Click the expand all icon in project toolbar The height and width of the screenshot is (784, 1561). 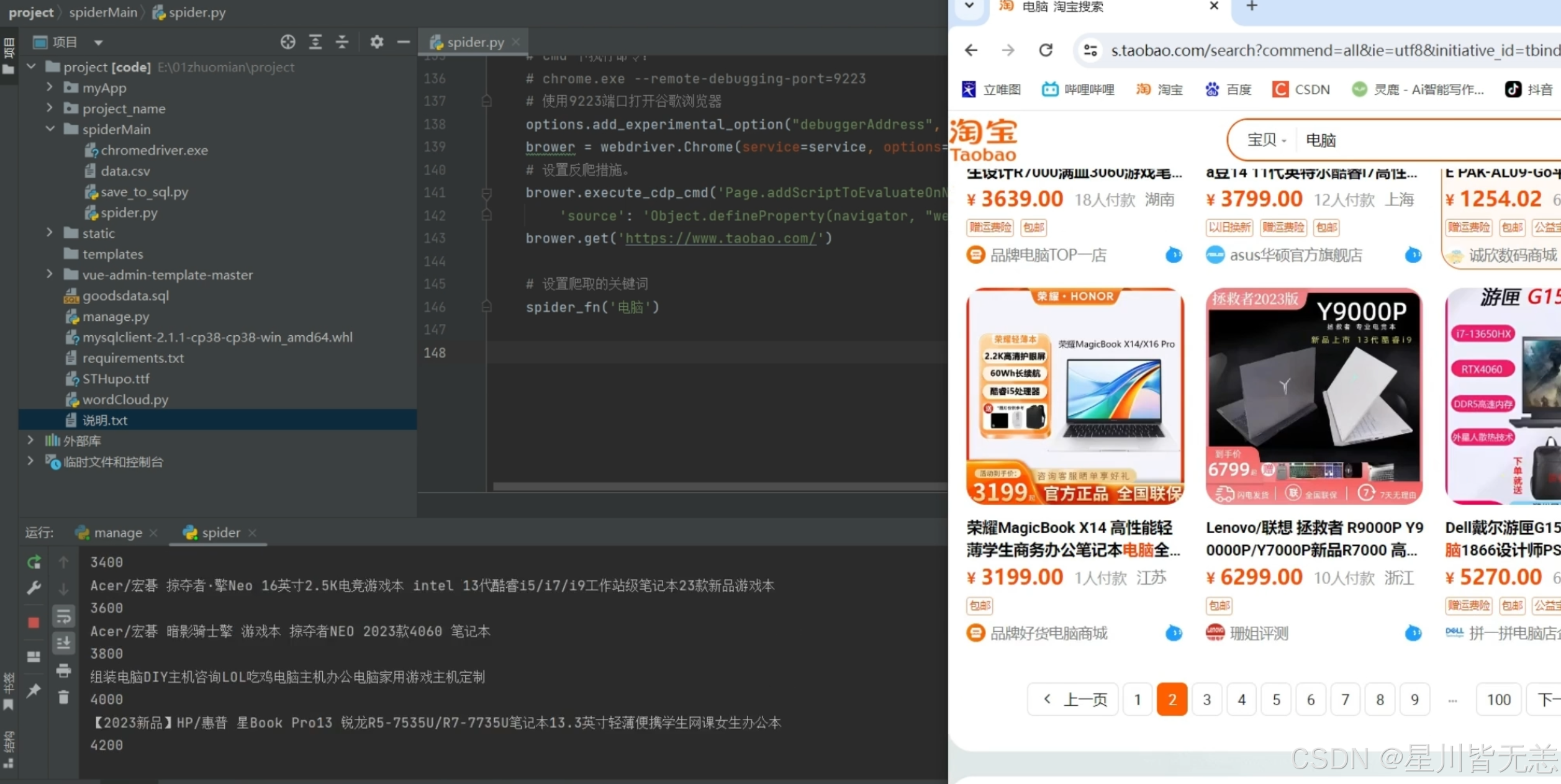pyautogui.click(x=315, y=42)
